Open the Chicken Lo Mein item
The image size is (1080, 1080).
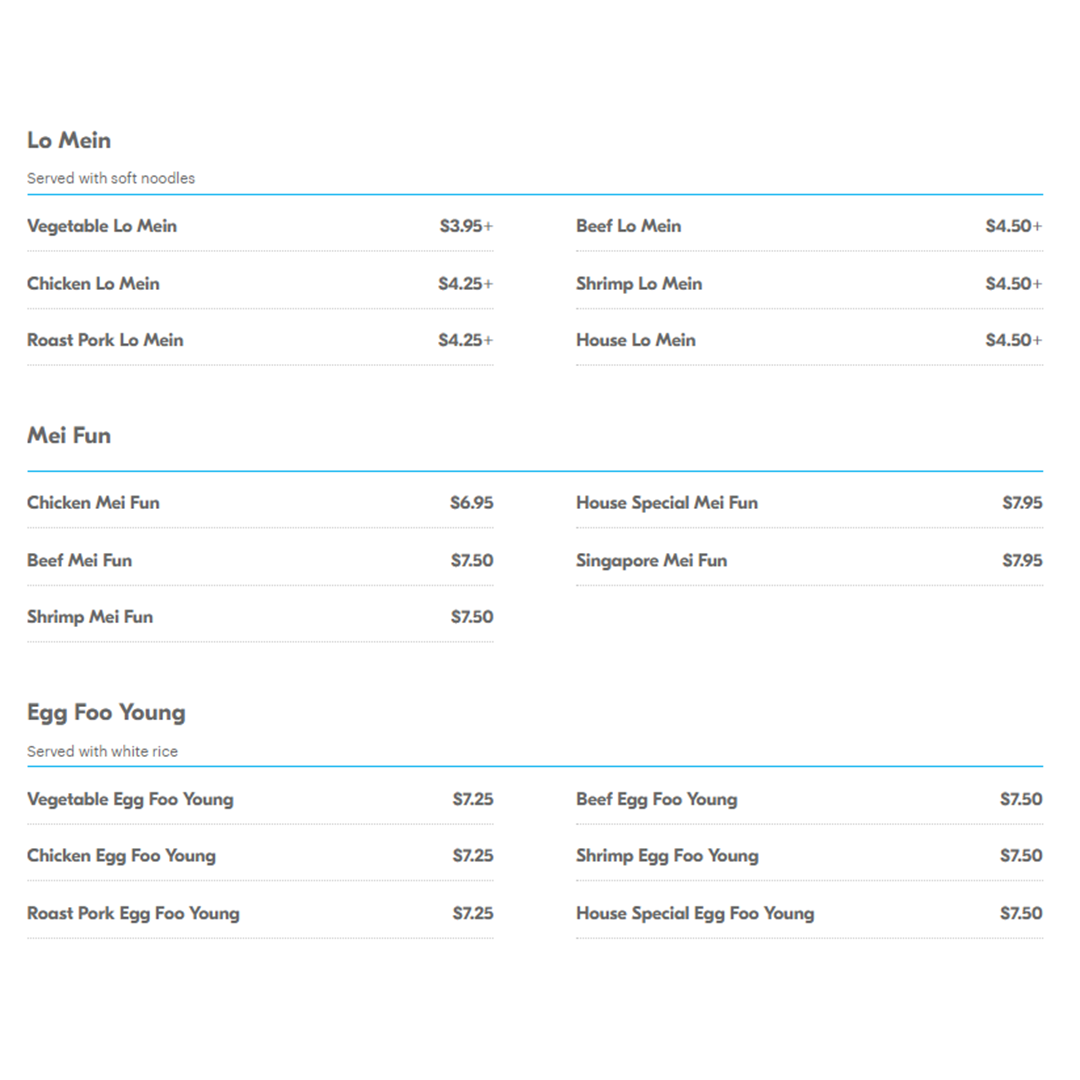(93, 284)
